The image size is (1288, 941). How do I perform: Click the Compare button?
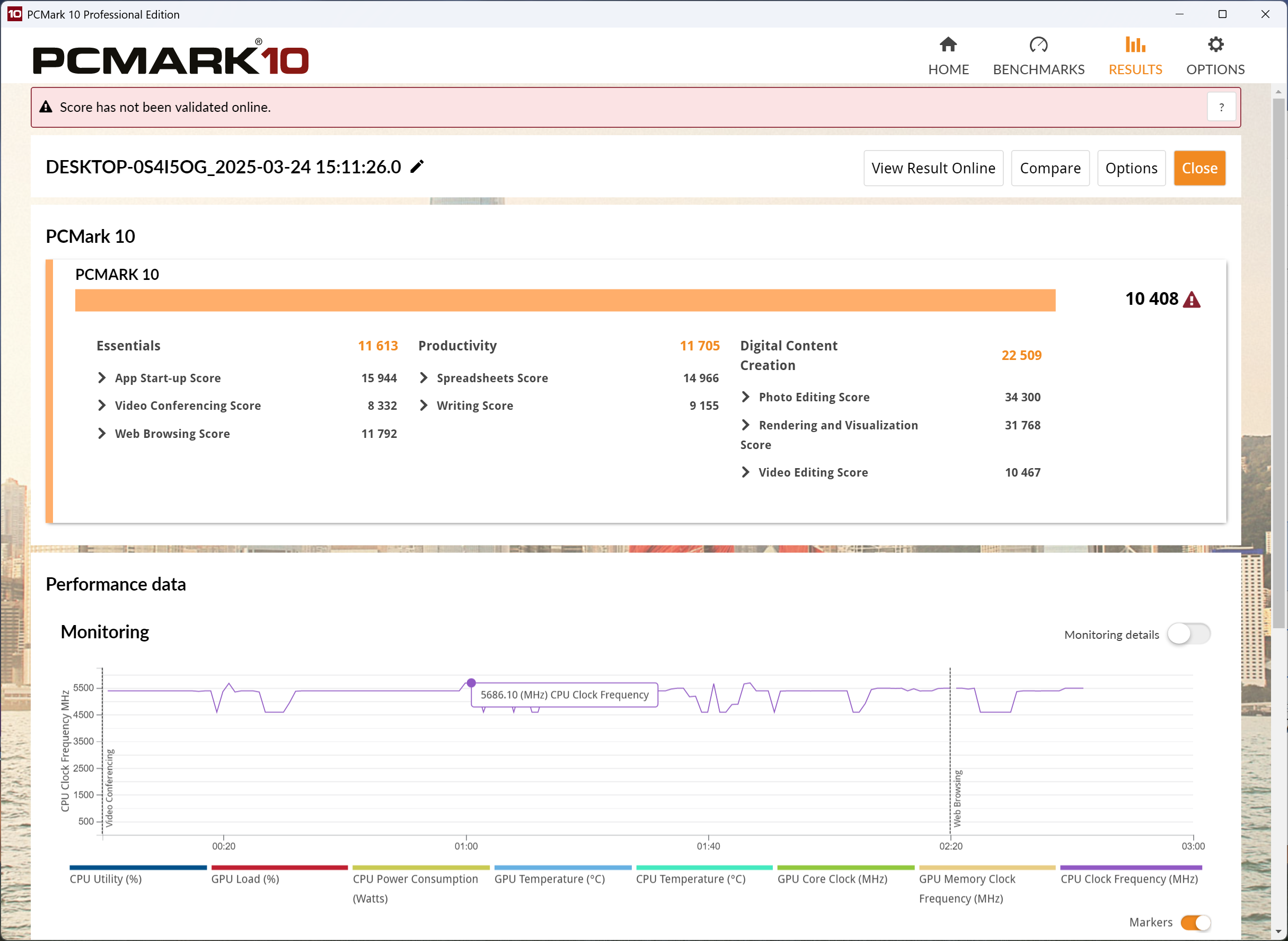coord(1050,168)
